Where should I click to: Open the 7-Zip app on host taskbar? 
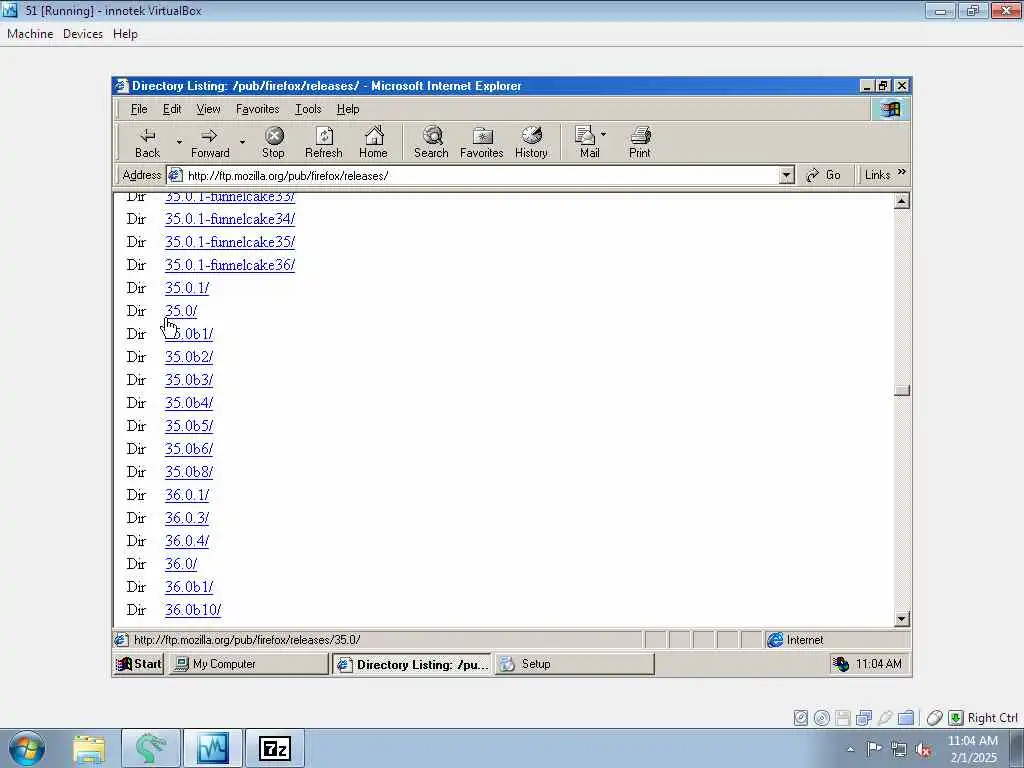275,749
